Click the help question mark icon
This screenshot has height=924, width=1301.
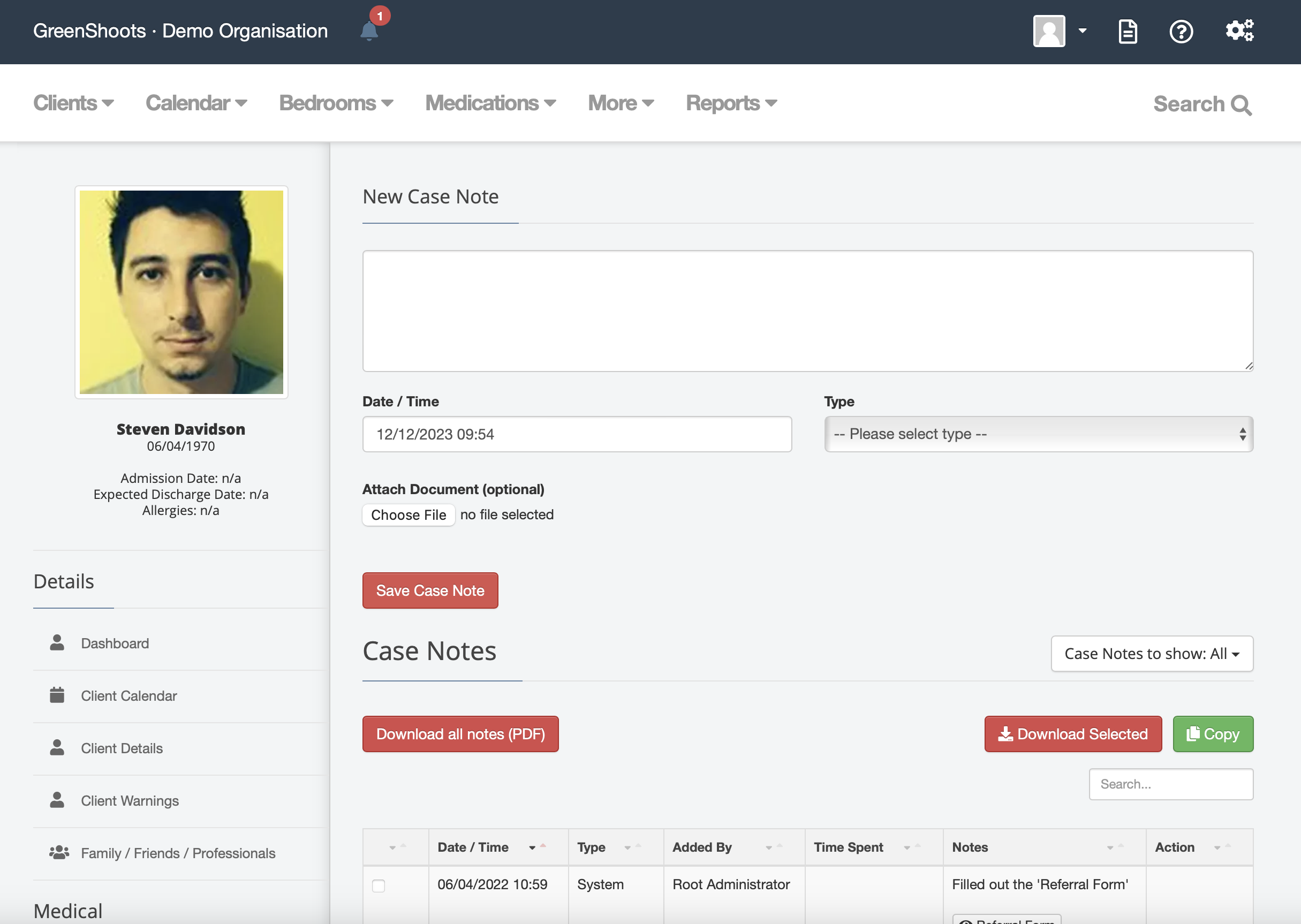pyautogui.click(x=1182, y=32)
